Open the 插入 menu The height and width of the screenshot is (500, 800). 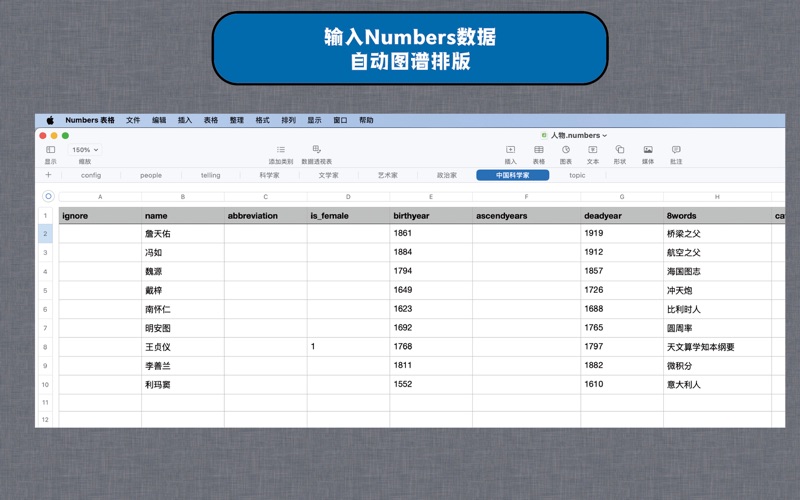tap(185, 120)
